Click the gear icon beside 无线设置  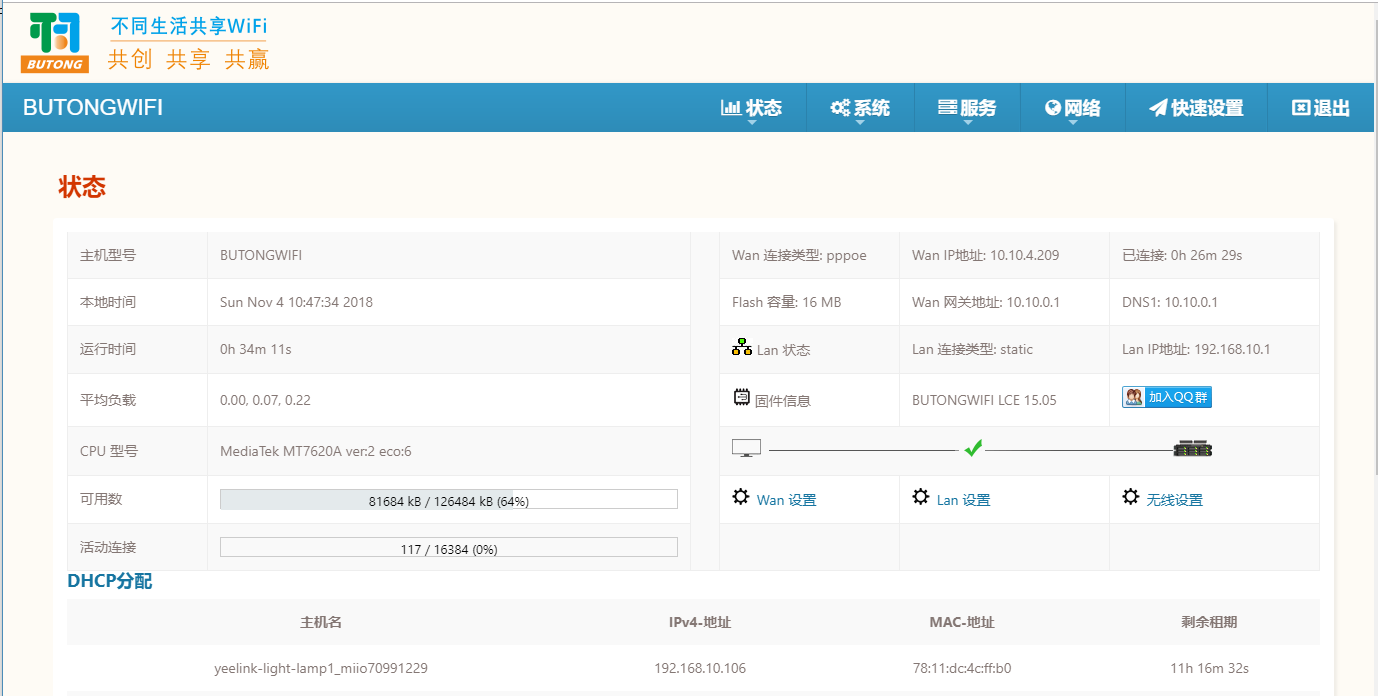pos(1131,497)
